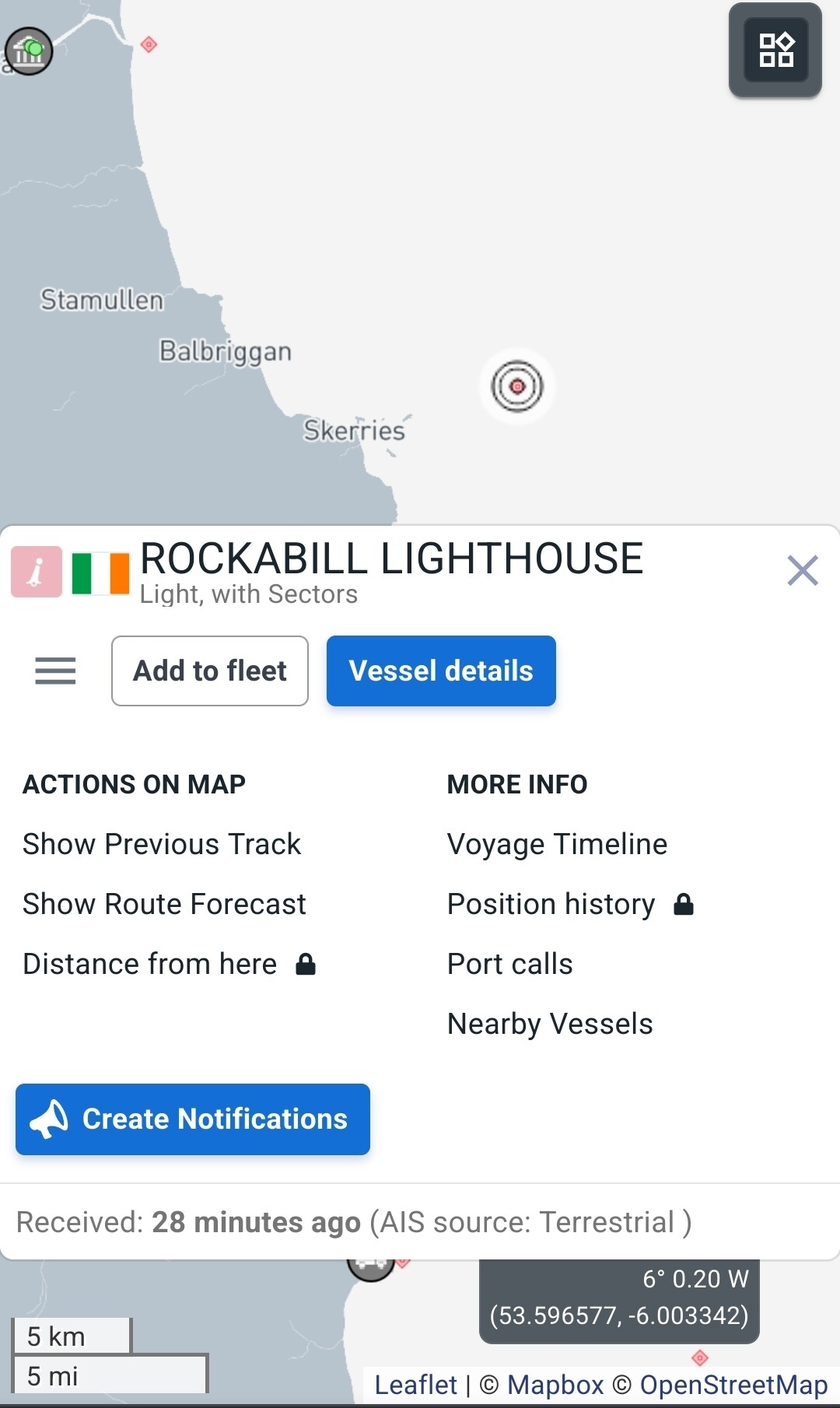Screen dimensions: 840x1408
Task: Click the pink info icon beside flag
Action: 36,572
